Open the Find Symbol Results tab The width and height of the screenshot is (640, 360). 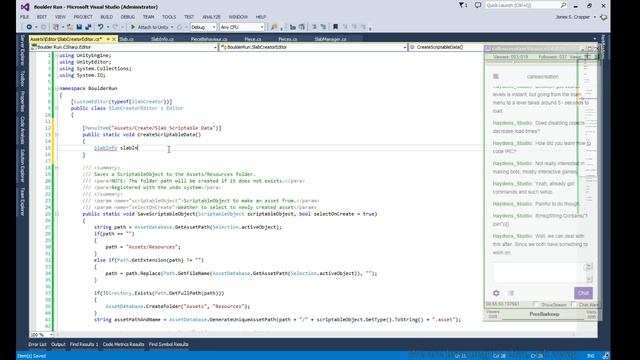click(169, 344)
